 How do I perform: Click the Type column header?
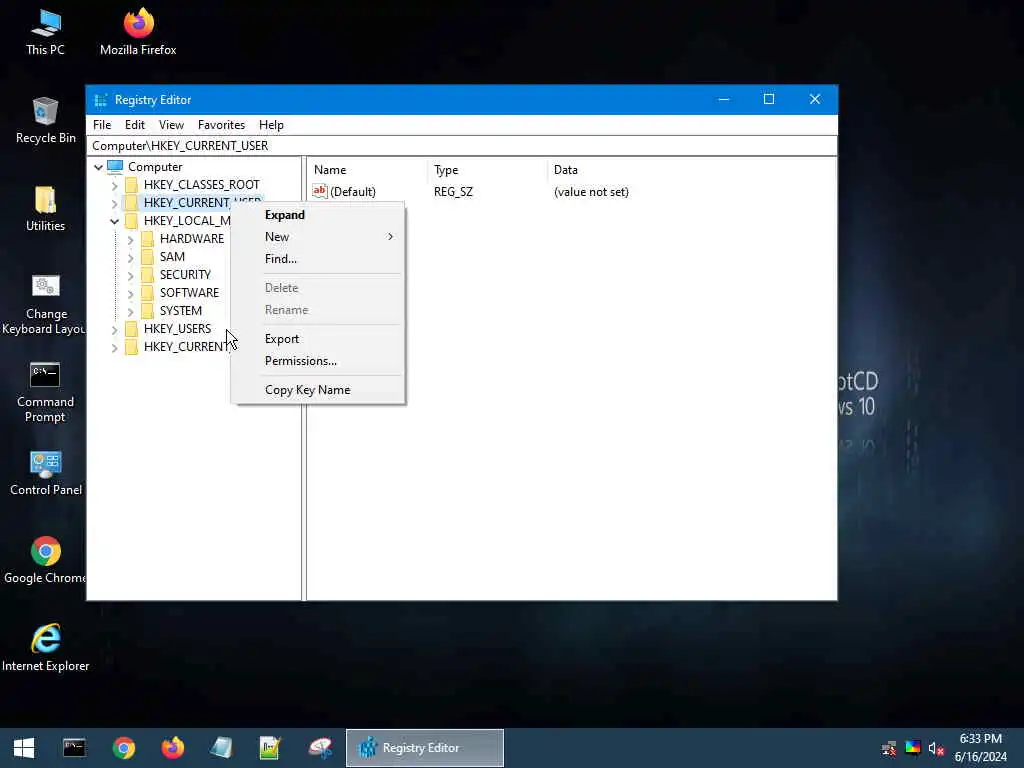coord(488,170)
